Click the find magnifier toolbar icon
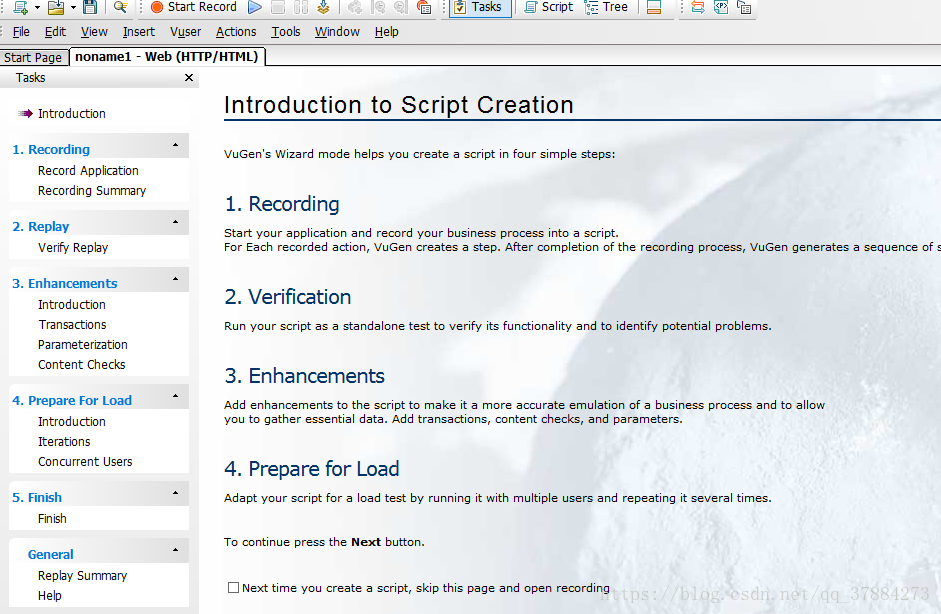 [x=120, y=7]
